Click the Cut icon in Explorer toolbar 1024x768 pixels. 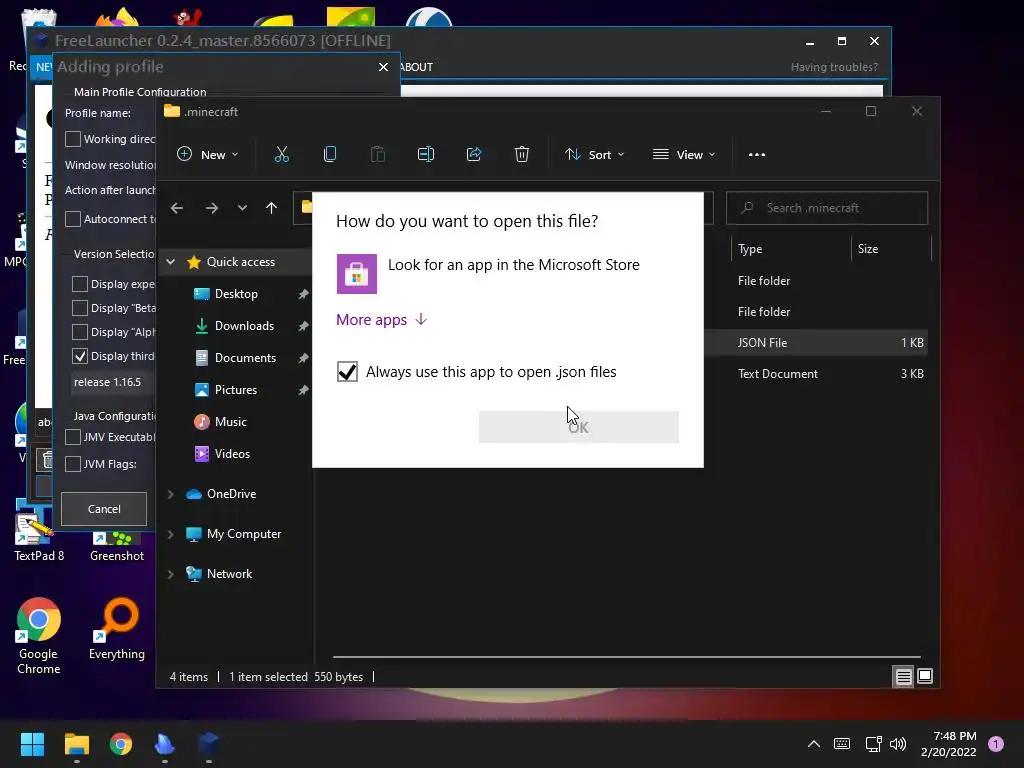coord(281,155)
